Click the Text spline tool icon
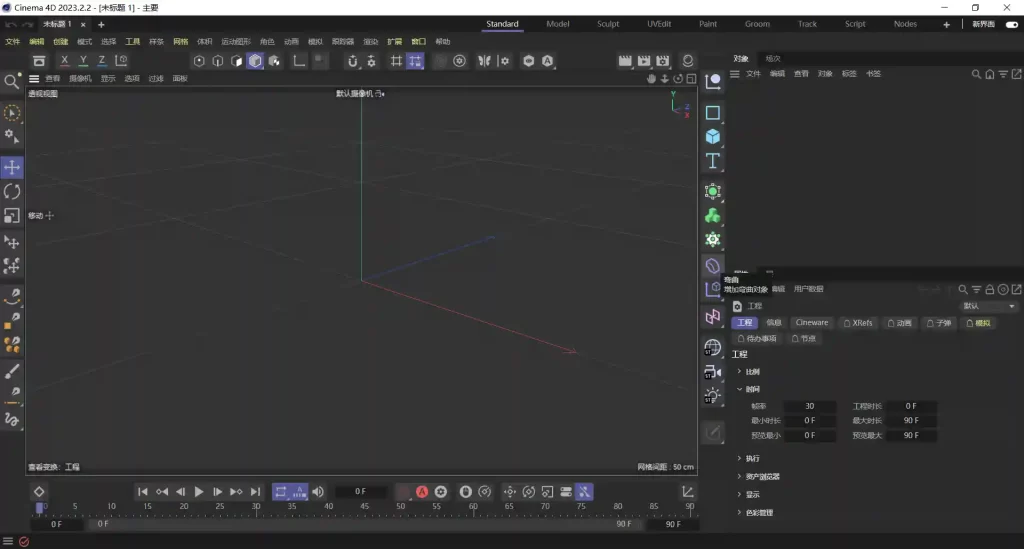1024x549 pixels. tap(713, 161)
